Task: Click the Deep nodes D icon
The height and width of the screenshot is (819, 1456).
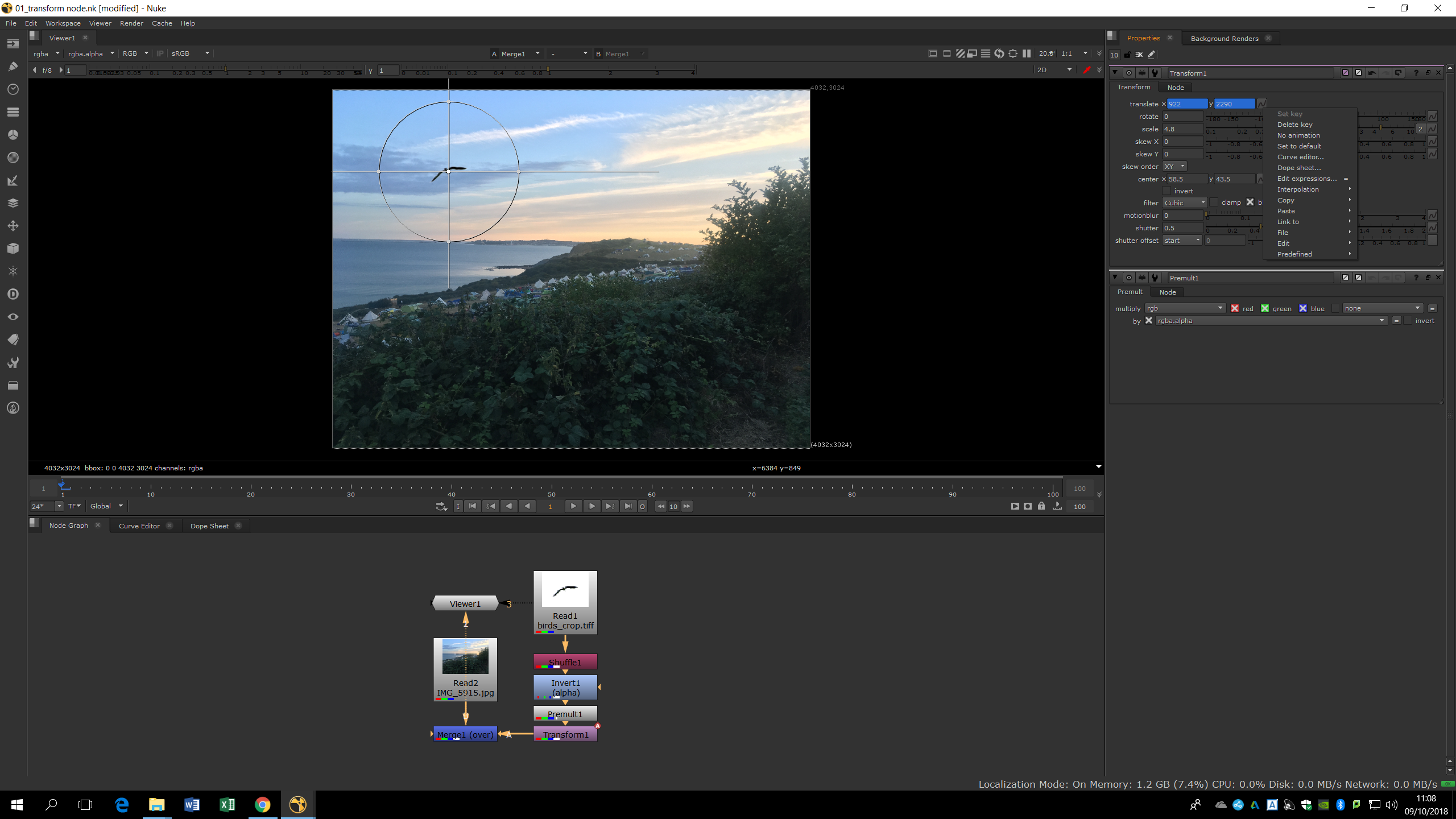Action: tap(13, 294)
